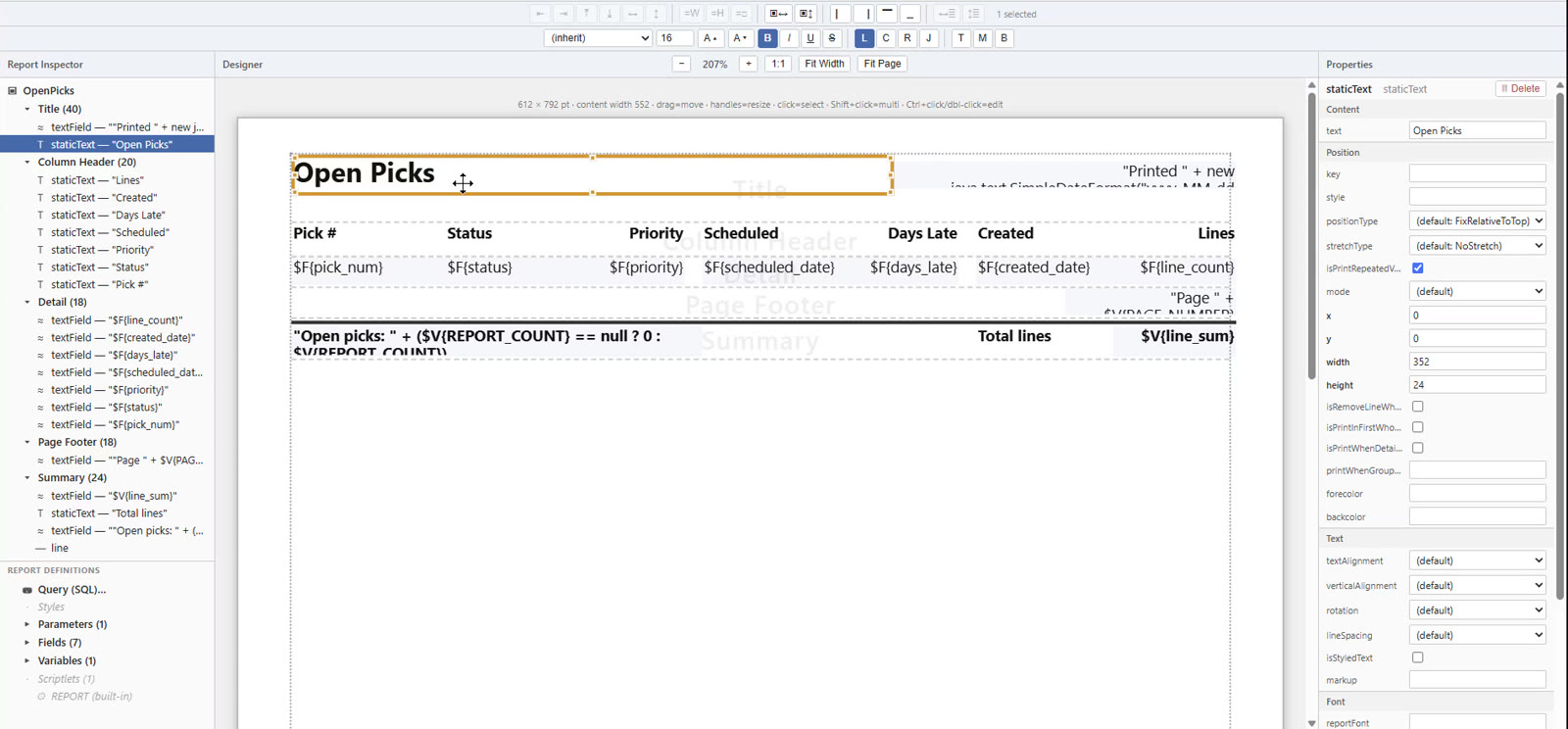Open the font family (inherit) dropdown
The image size is (1568, 729).
pyautogui.click(x=598, y=38)
